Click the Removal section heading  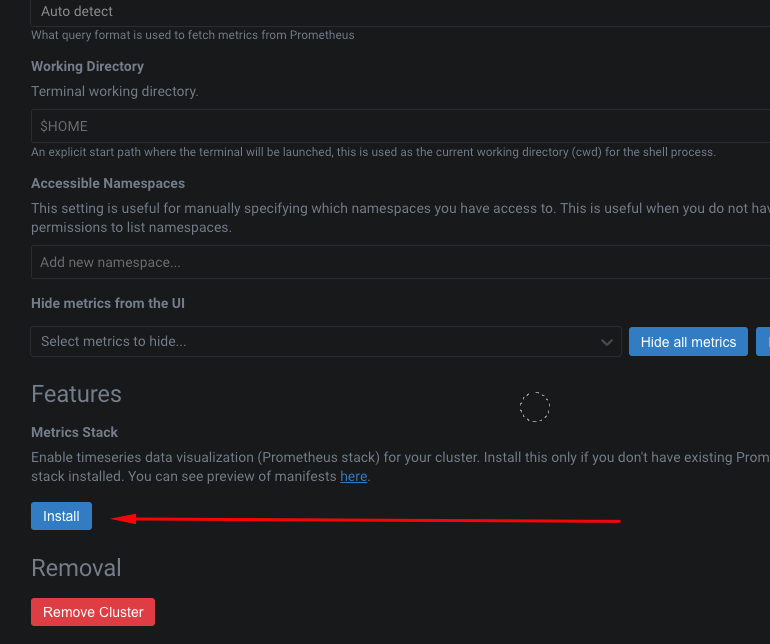tap(76, 567)
